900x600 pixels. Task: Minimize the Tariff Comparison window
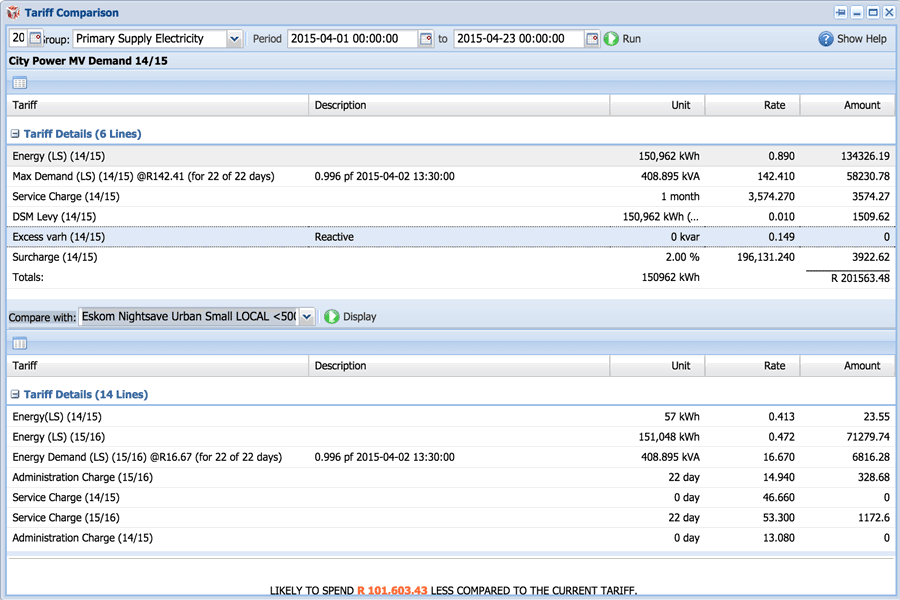click(857, 12)
